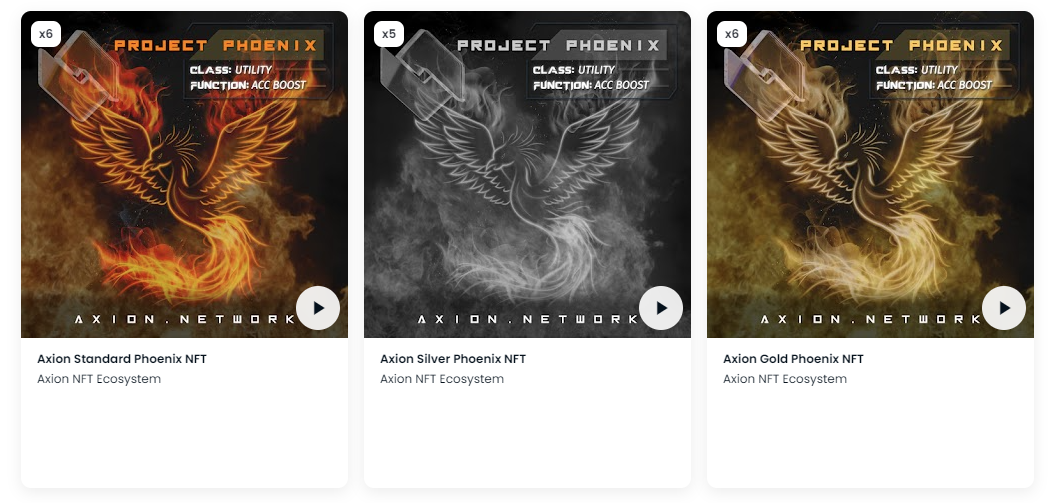Open the Axion Gold Phoenix NFT title
Screen dimensions: 1052x503
(793, 359)
